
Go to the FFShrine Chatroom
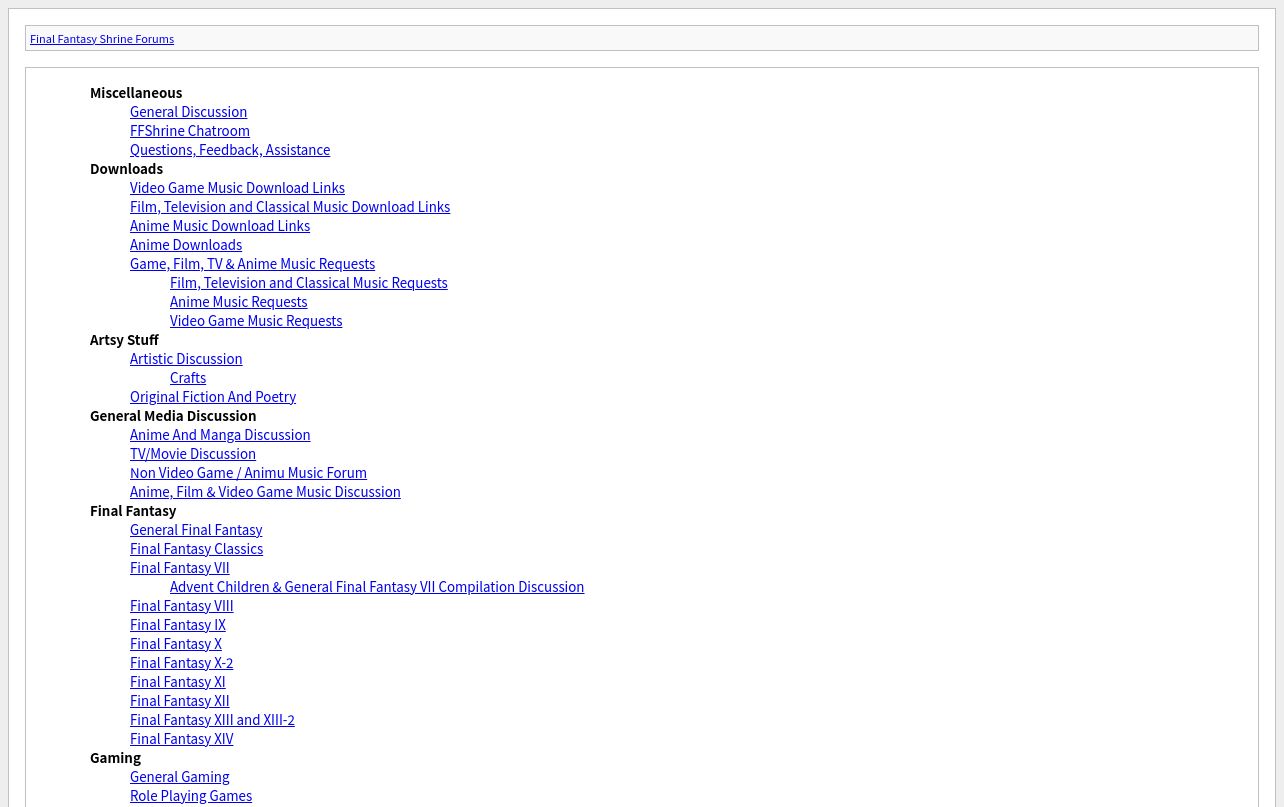point(190,131)
